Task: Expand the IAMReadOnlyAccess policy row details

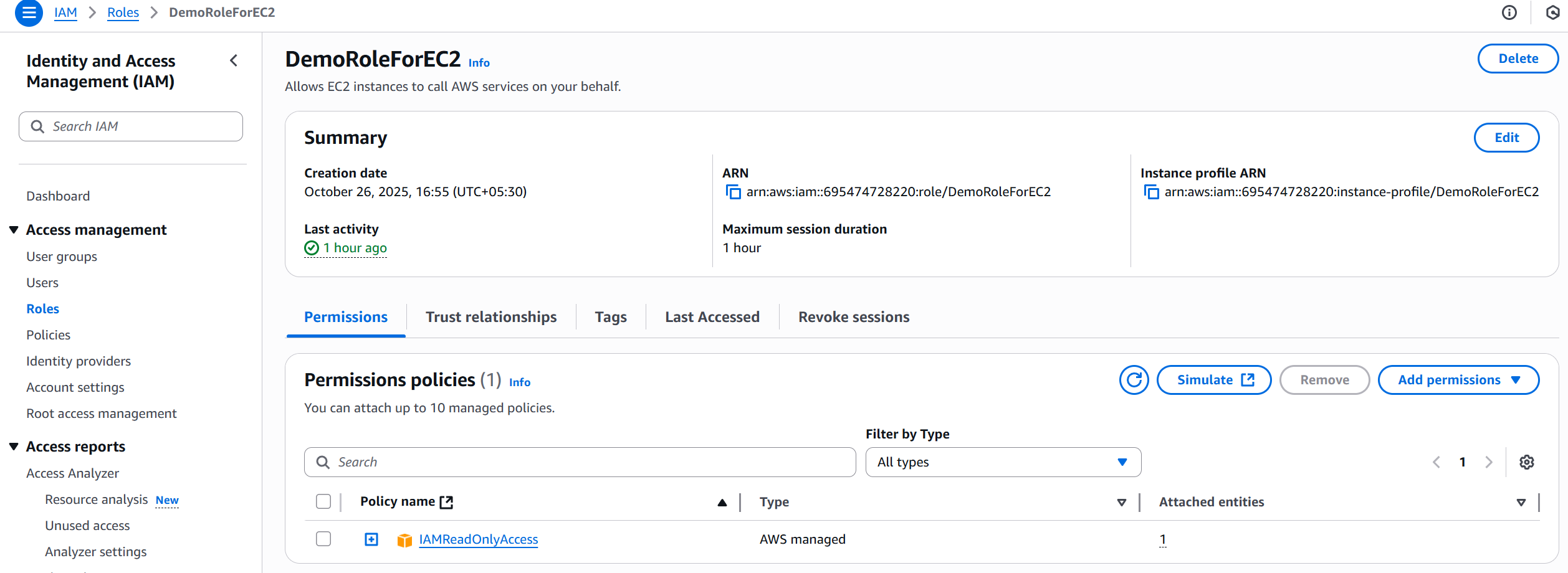Action: 371,539
